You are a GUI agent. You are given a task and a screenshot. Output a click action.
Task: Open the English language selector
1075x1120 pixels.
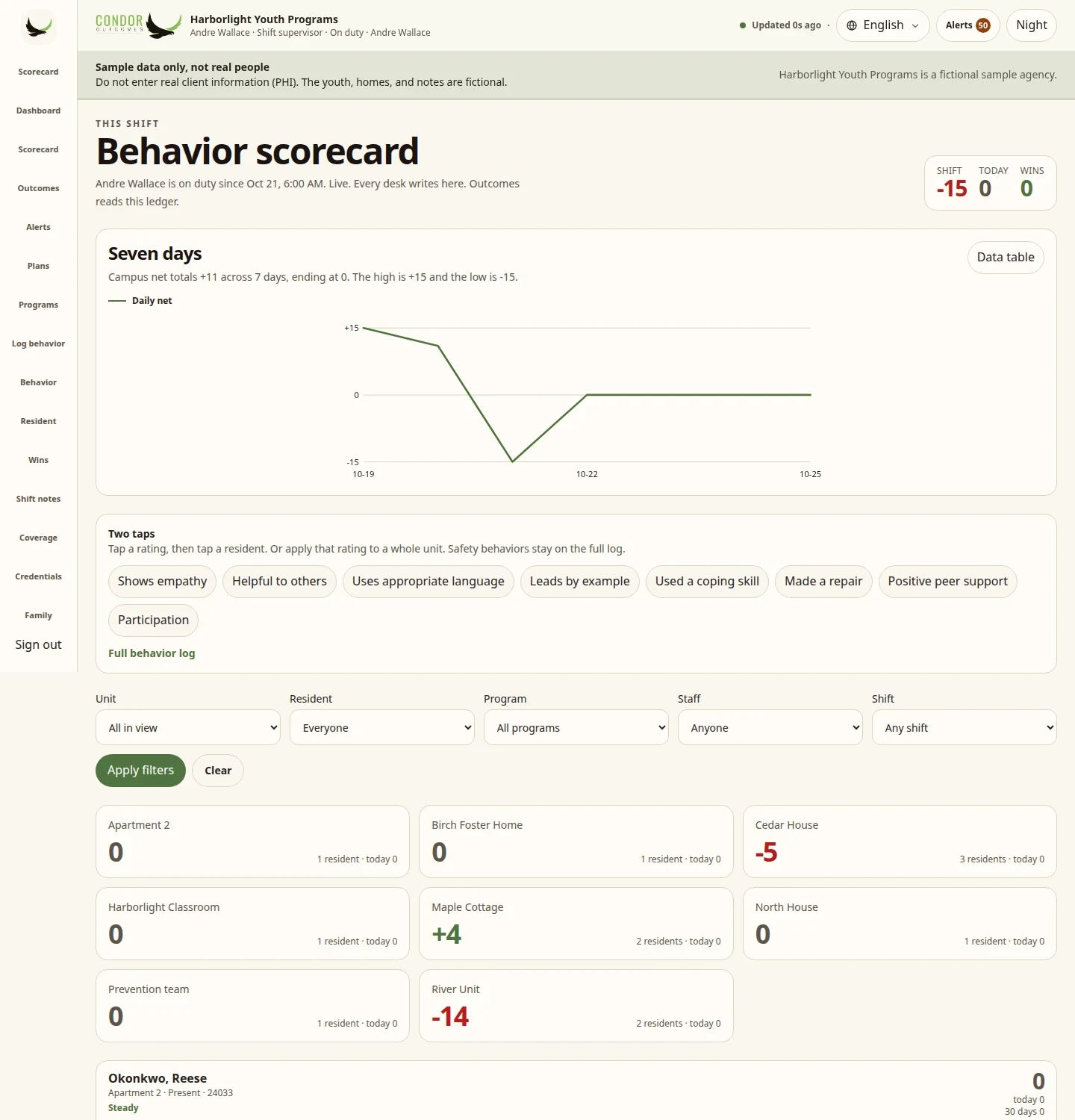pyautogui.click(x=883, y=25)
